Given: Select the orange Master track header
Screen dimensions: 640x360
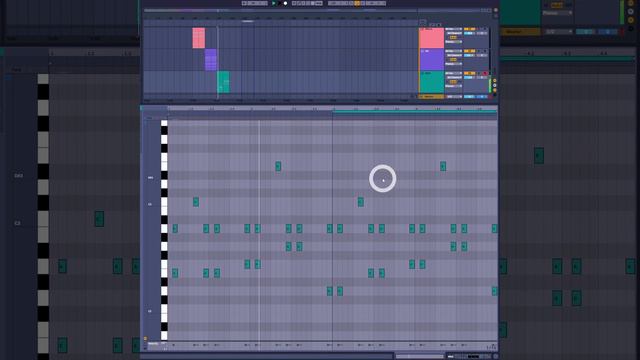Looking at the screenshot, I should (x=431, y=96).
